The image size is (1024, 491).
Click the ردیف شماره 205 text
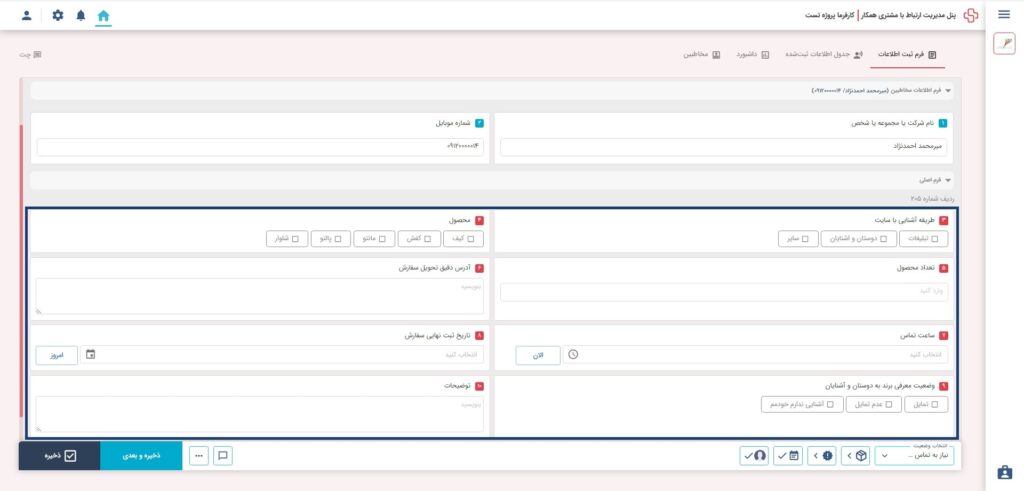(933, 198)
